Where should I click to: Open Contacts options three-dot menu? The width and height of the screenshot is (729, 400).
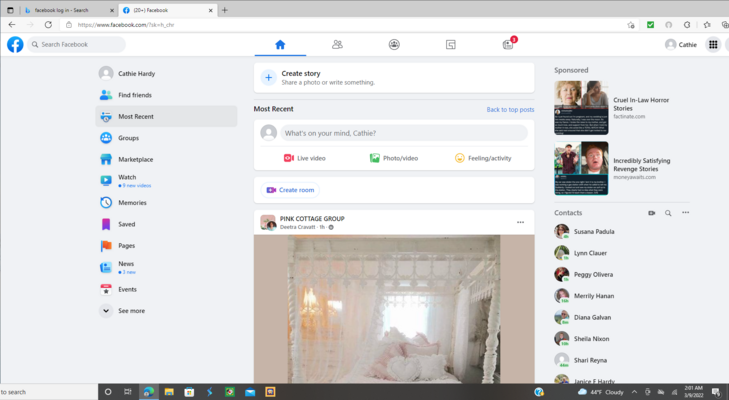pyautogui.click(x=685, y=213)
